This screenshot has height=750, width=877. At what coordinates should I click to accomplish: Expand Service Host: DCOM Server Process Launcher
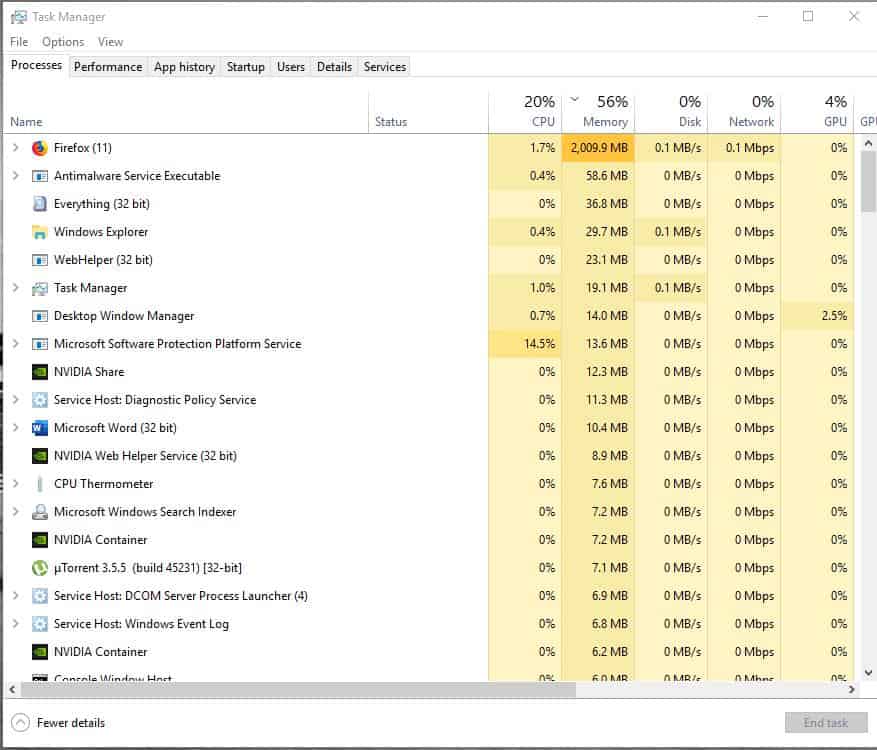(x=16, y=595)
